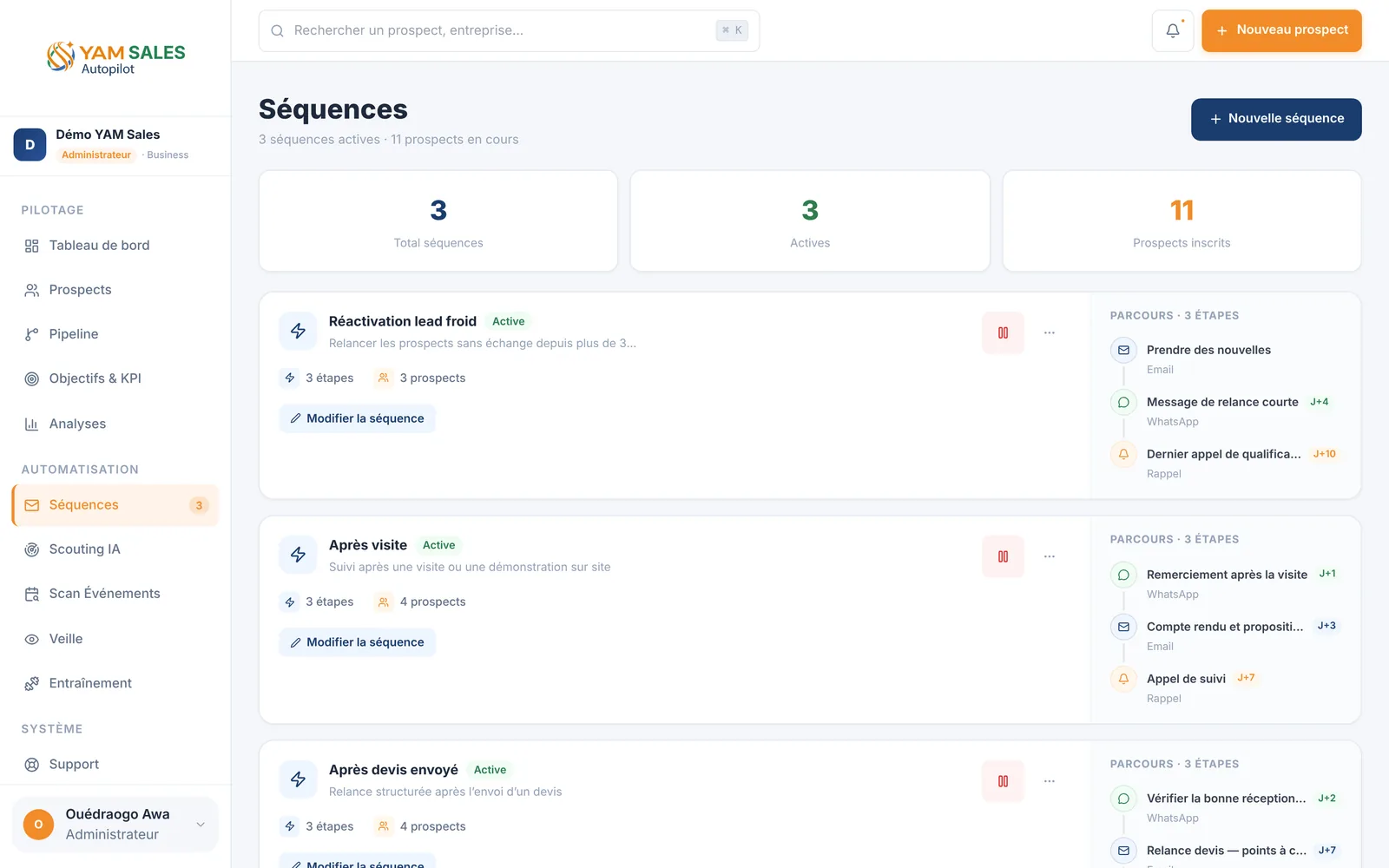Open more options for Après visite

tap(1050, 556)
